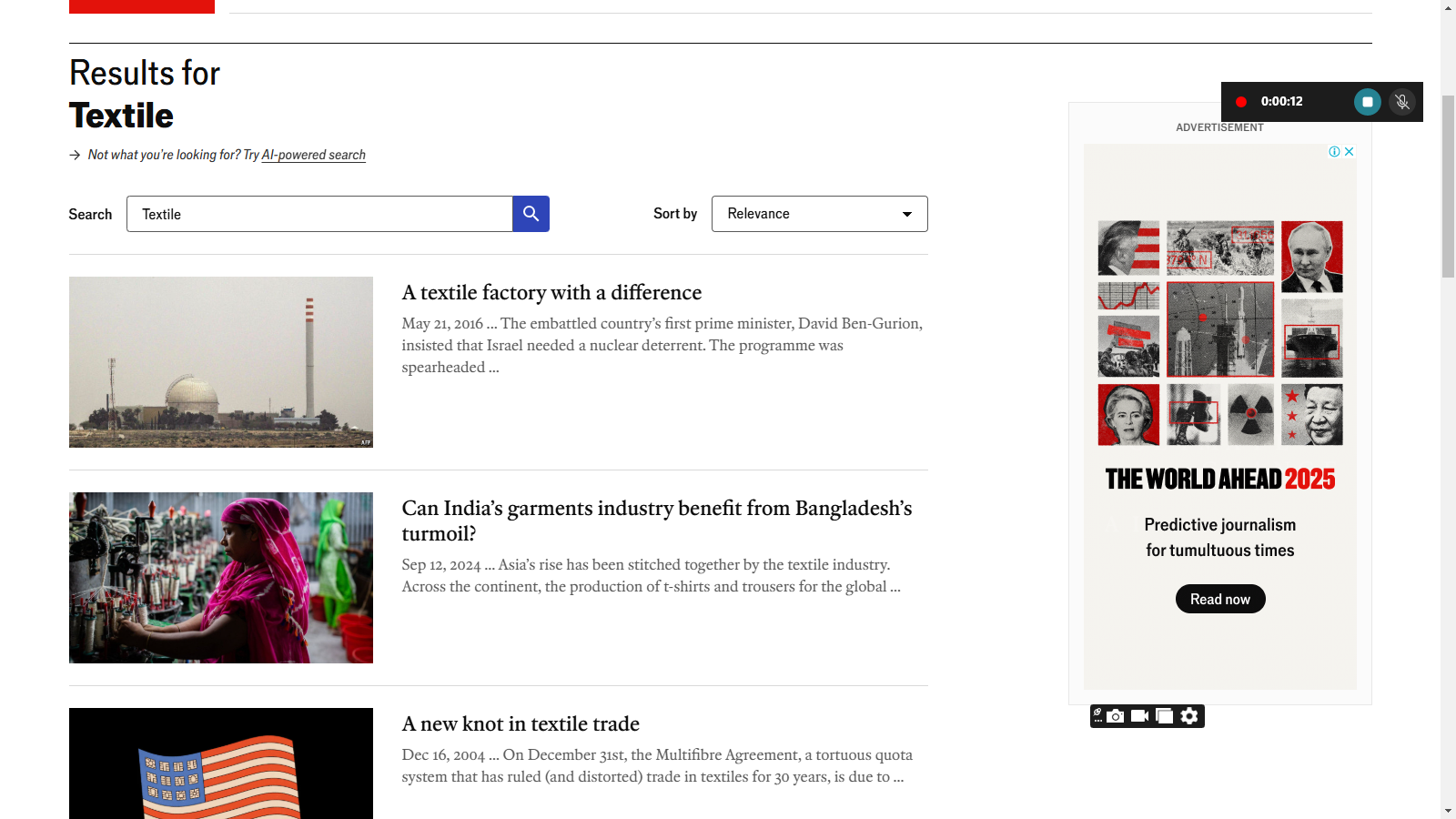Click the page vertical scrollbar thumb
Image resolution: width=1456 pixels, height=819 pixels.
point(1448,182)
